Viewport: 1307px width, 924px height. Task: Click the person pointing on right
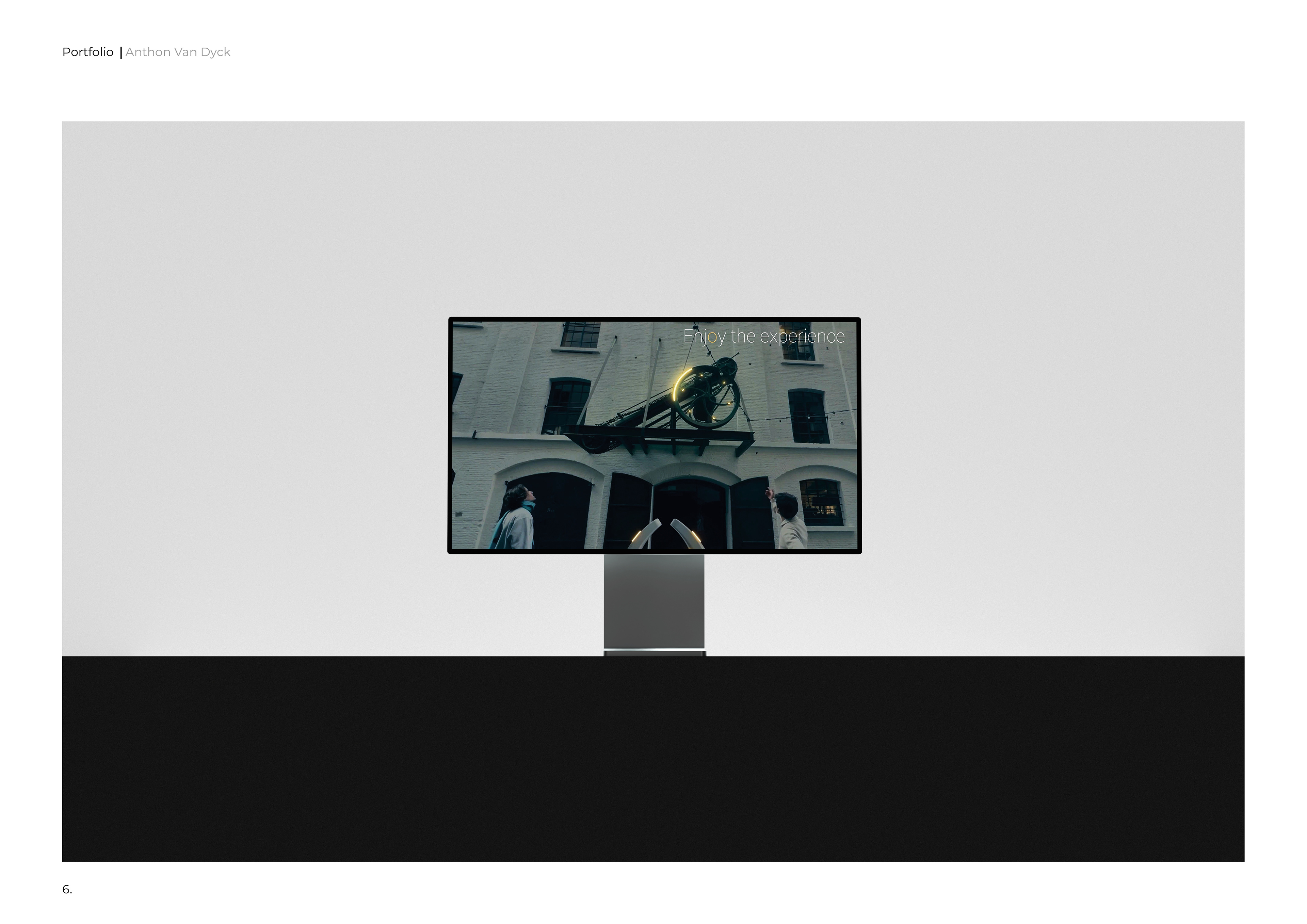[x=788, y=521]
